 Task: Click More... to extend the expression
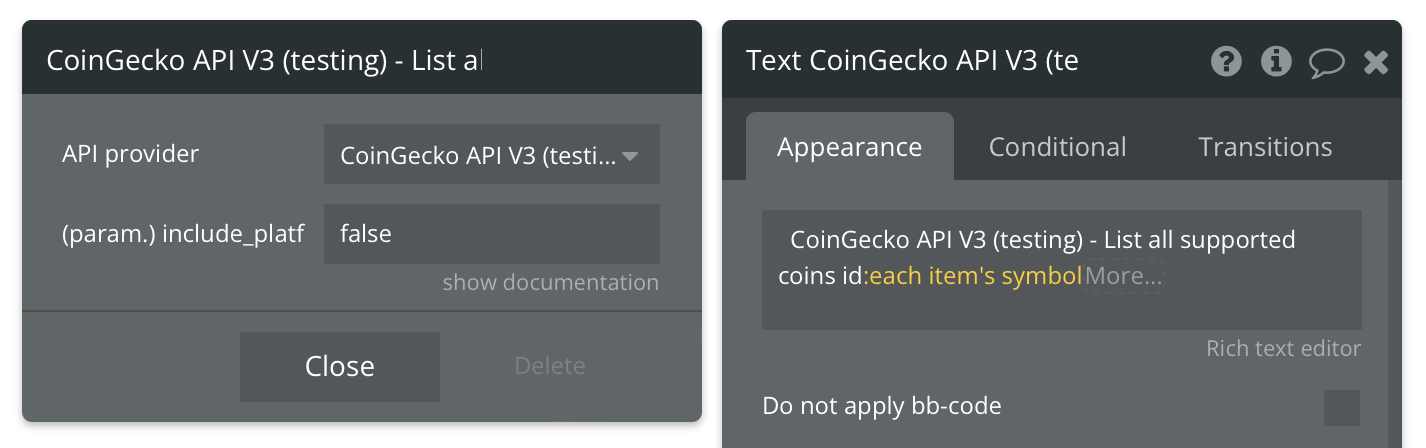(x=1125, y=276)
